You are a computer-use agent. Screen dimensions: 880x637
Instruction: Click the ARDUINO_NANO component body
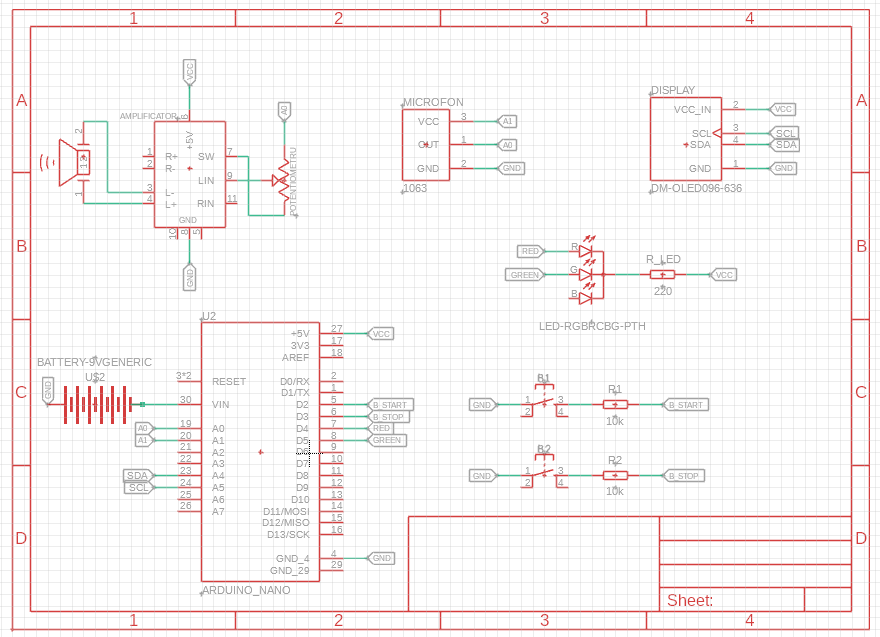(x=260, y=450)
